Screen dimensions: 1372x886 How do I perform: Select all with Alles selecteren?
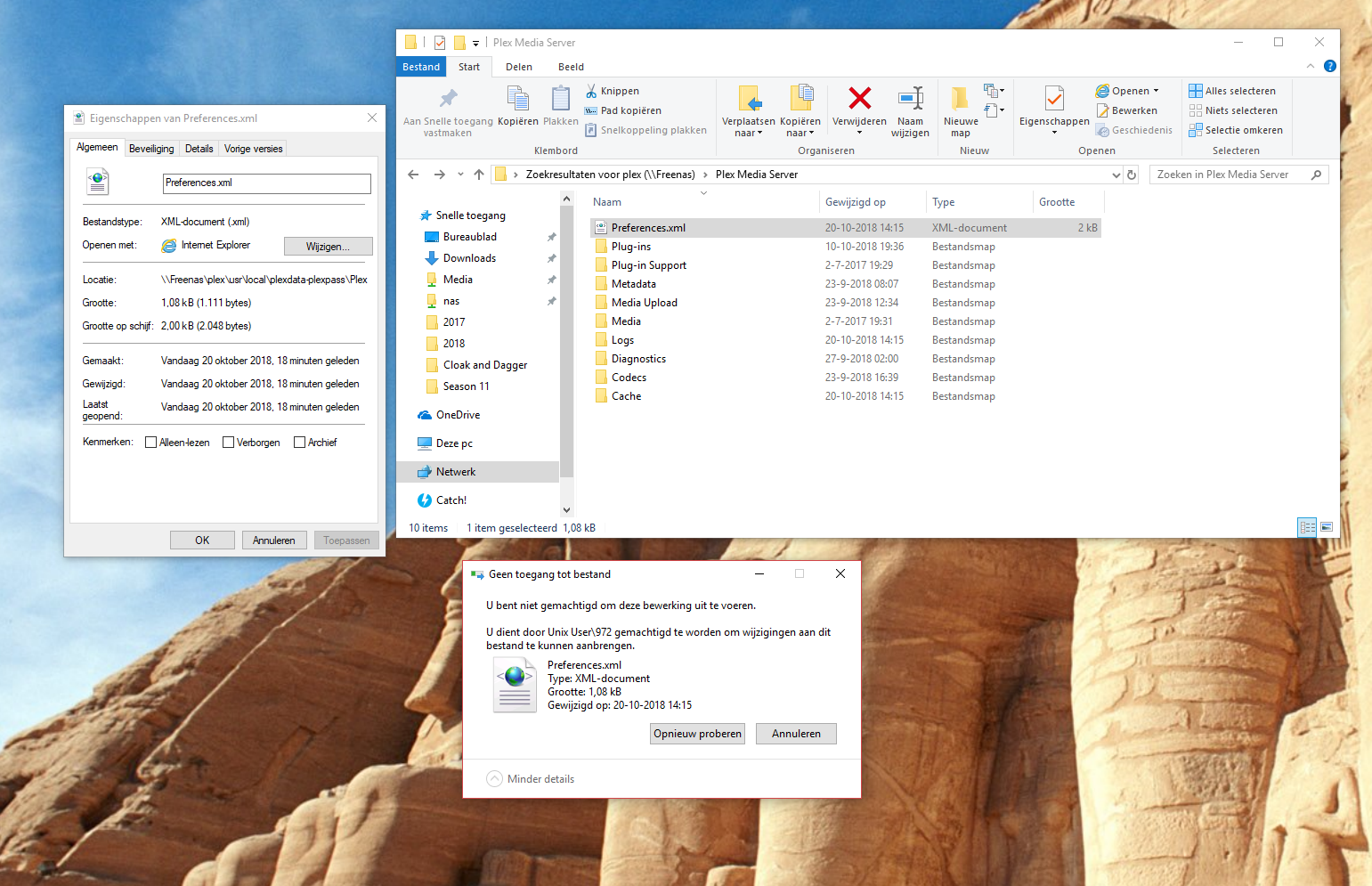(x=1232, y=91)
